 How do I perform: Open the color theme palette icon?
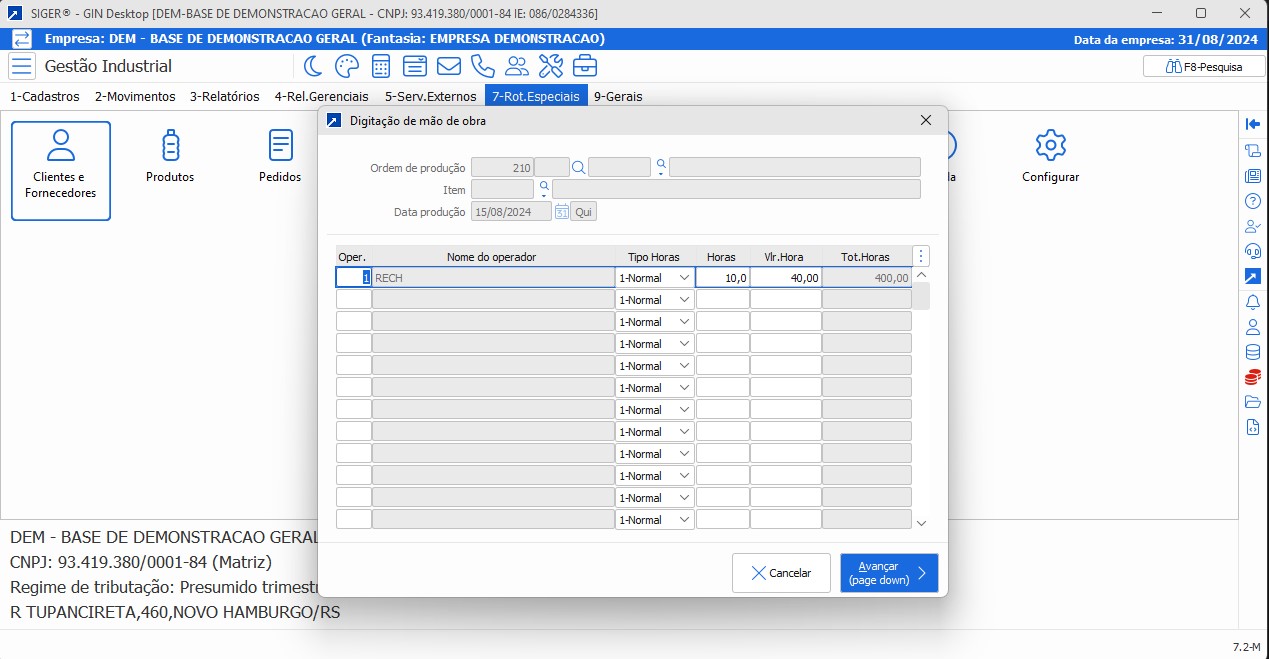point(346,66)
